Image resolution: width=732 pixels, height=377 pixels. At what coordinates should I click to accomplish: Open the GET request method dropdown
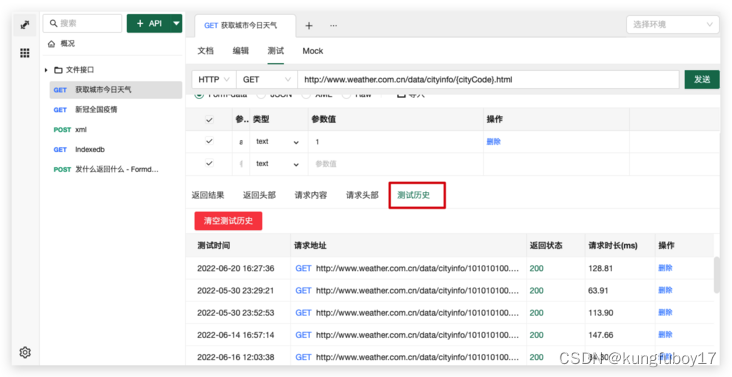(267, 80)
